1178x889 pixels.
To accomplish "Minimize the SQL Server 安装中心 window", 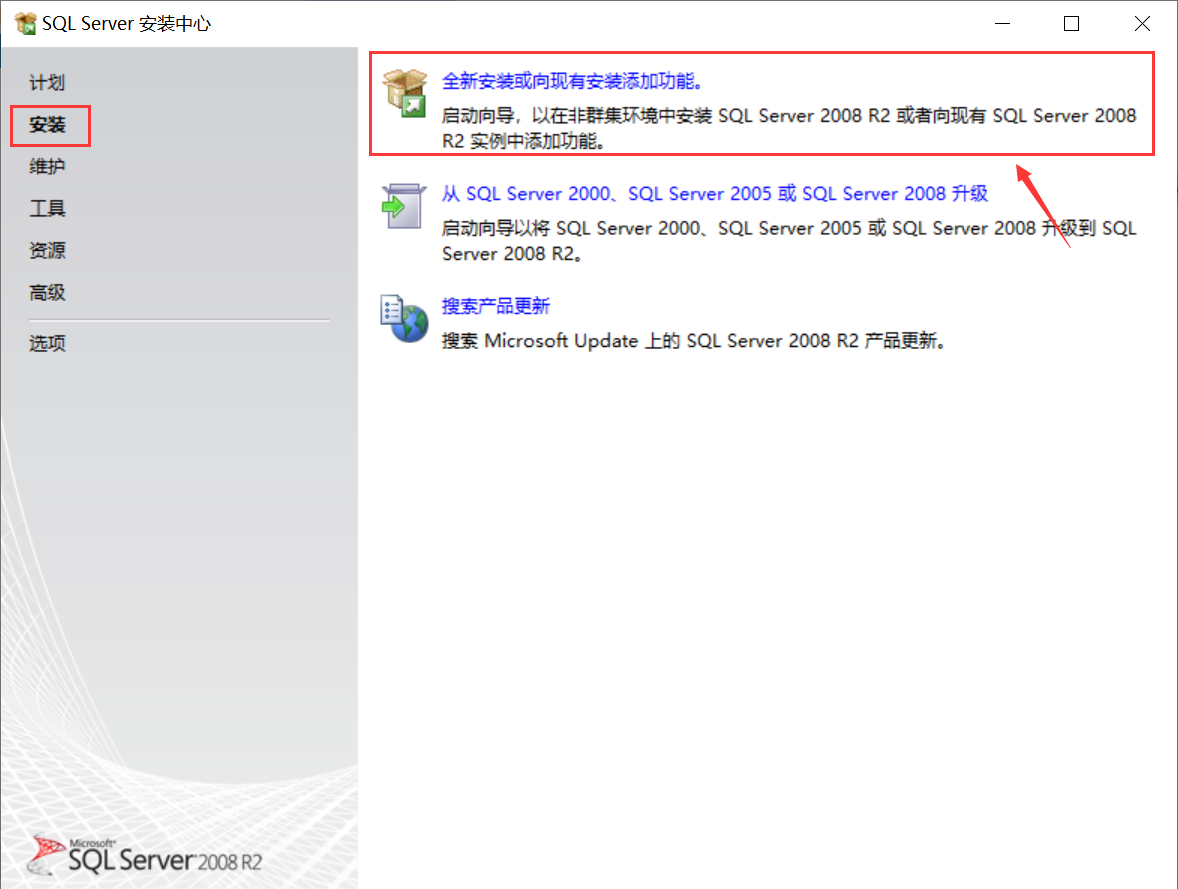I will (1002, 23).
